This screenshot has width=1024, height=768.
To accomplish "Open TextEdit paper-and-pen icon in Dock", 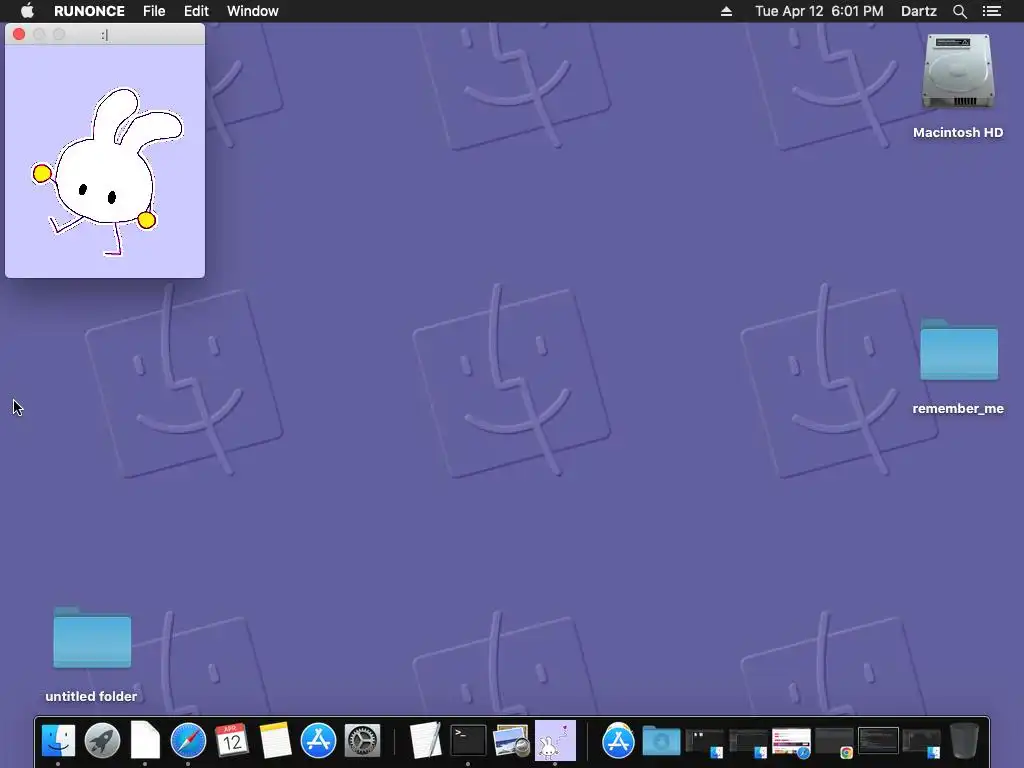I will pyautogui.click(x=425, y=741).
